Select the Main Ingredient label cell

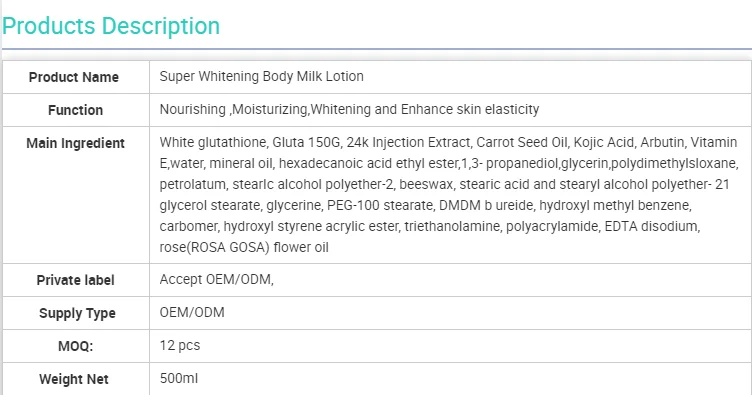coord(76,195)
